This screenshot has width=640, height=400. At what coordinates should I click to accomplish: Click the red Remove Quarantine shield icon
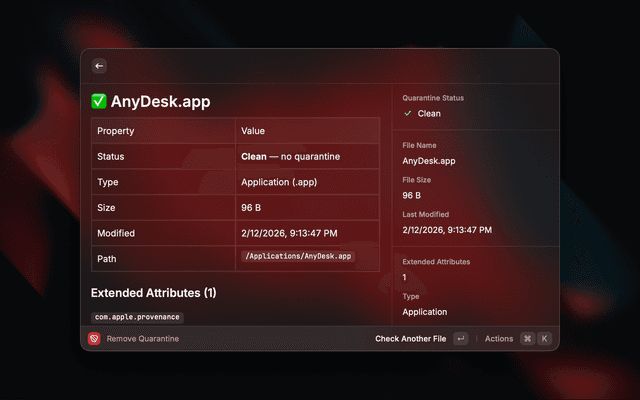click(x=94, y=339)
